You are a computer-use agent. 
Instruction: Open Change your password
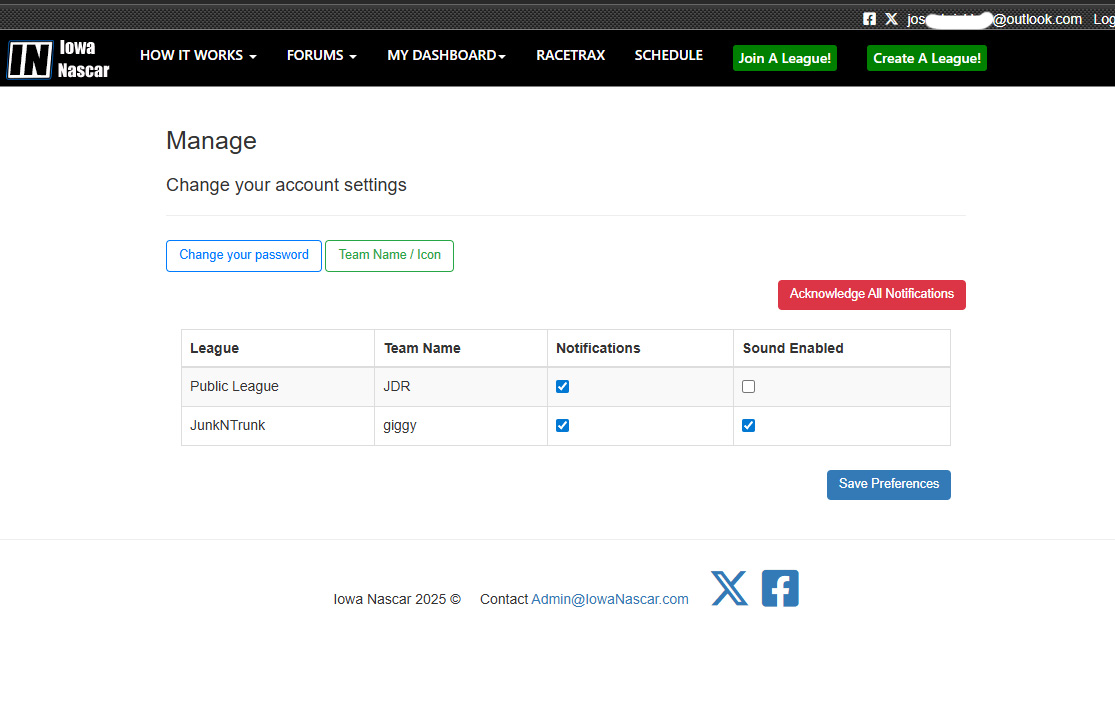[244, 255]
